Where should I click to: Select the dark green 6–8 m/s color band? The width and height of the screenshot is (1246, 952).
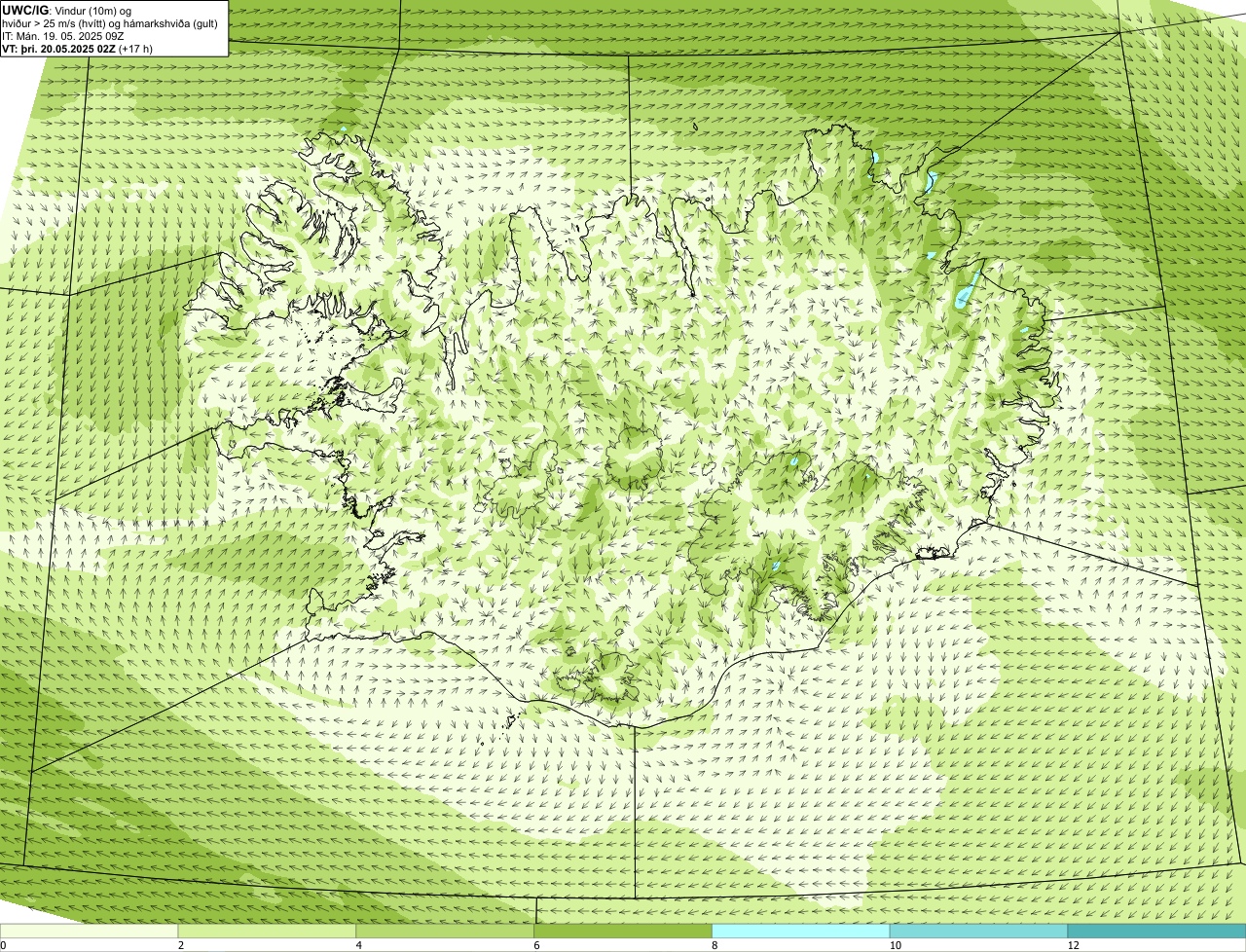point(624,931)
